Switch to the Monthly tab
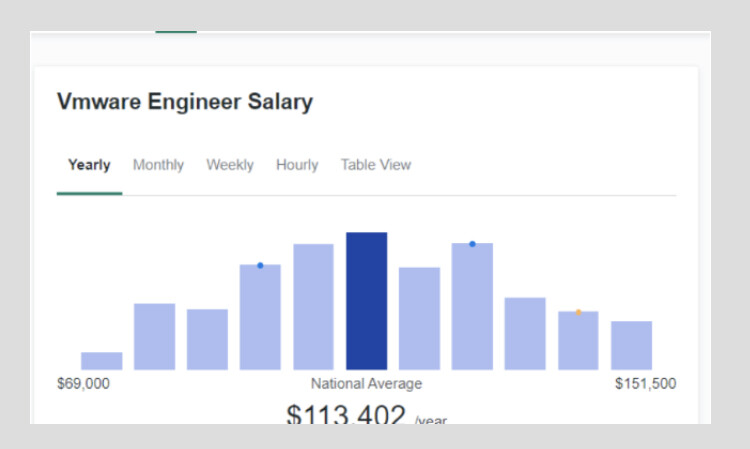 pyautogui.click(x=158, y=165)
